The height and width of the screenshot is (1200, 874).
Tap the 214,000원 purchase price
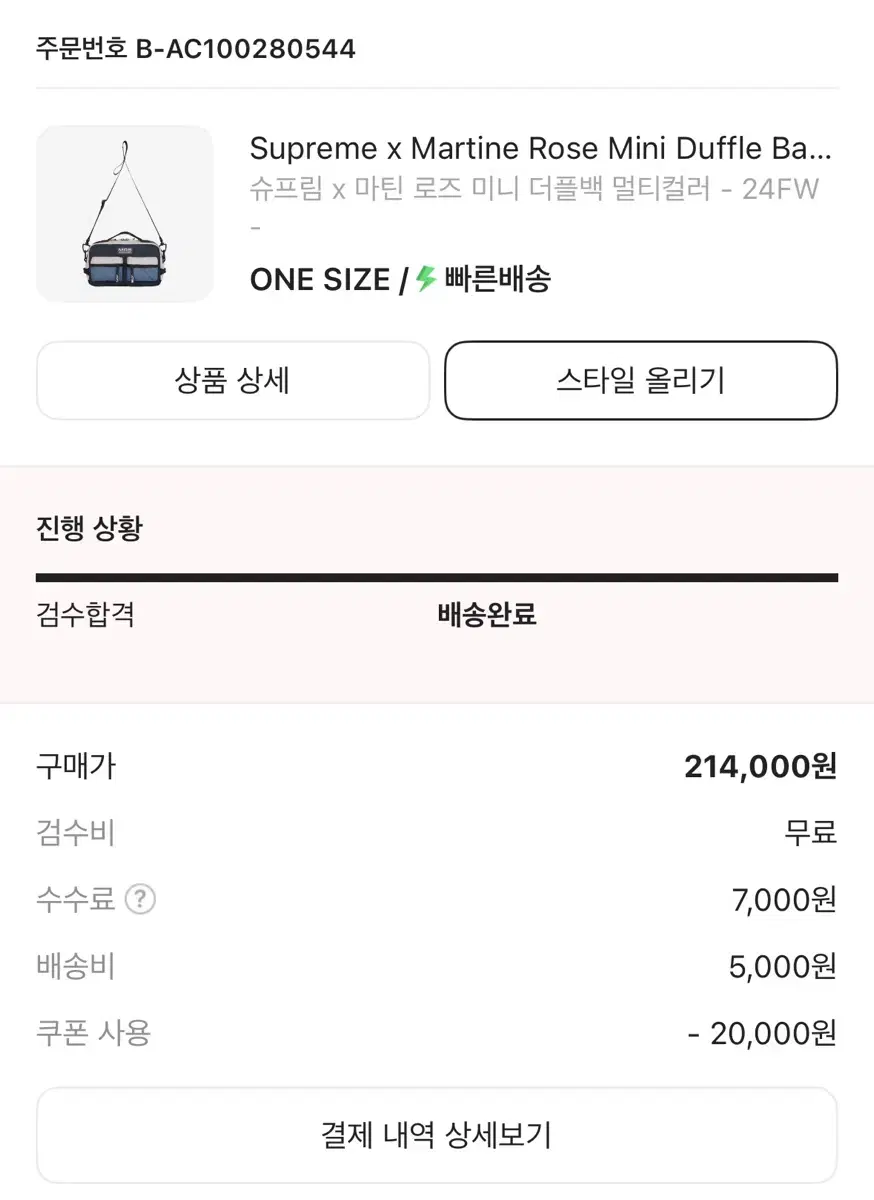pyautogui.click(x=760, y=767)
